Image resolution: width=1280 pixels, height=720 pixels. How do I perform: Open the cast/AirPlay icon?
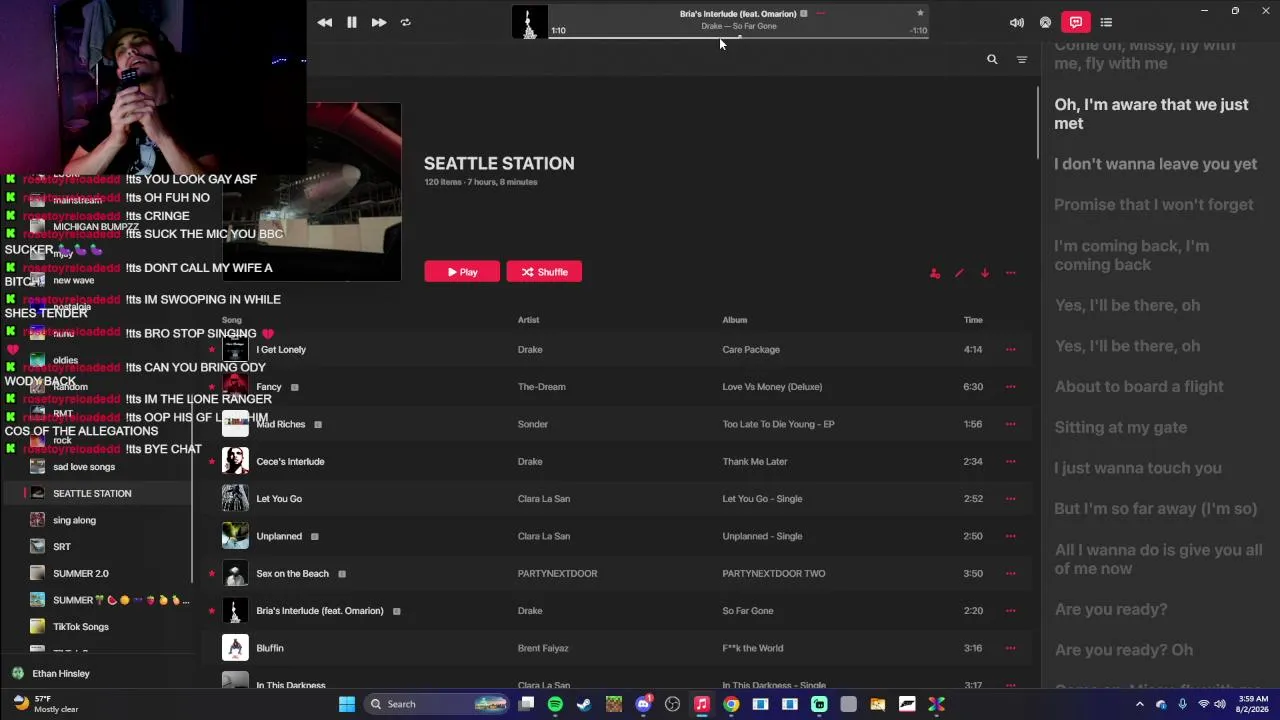click(1045, 22)
